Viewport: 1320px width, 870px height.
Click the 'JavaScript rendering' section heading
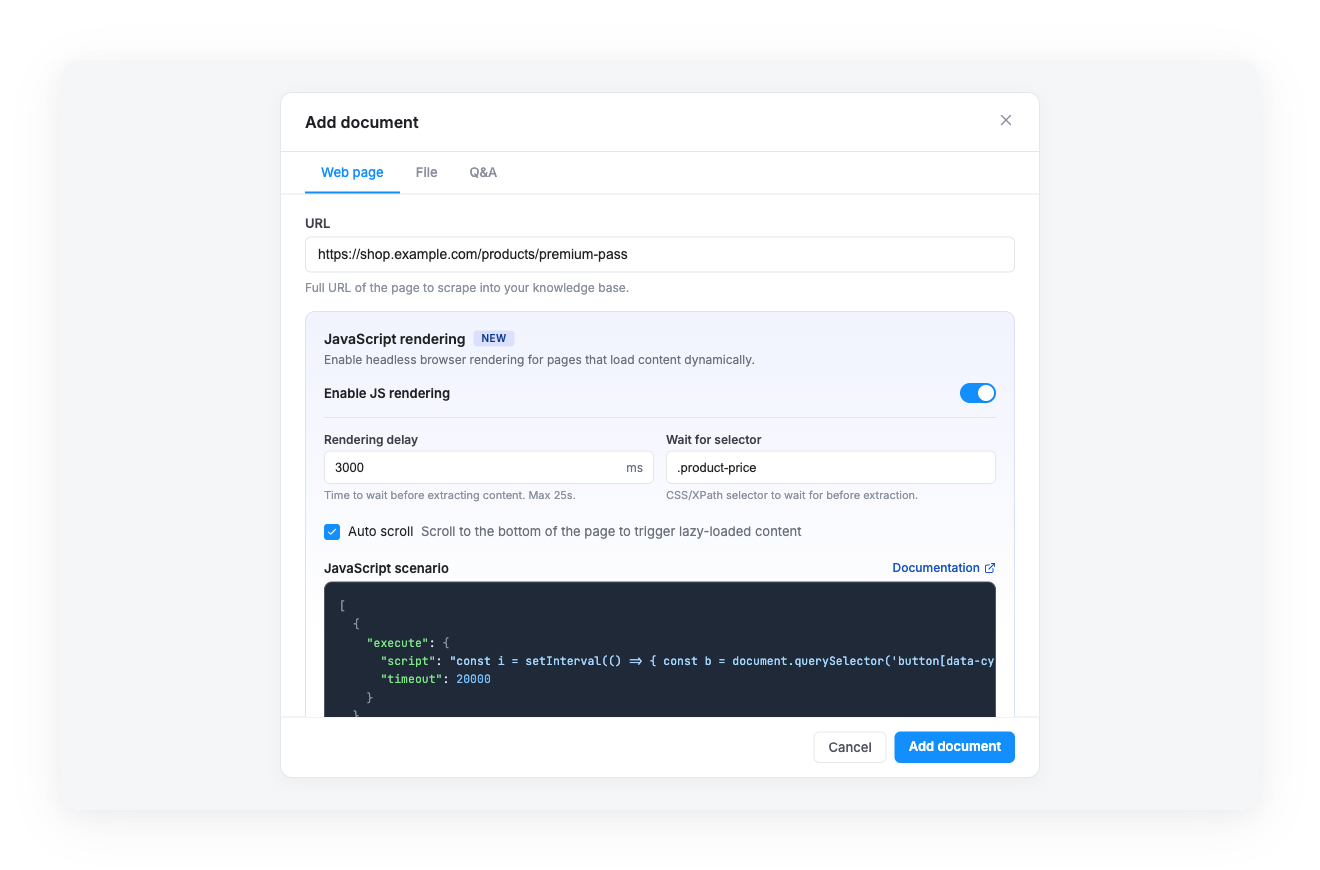point(394,339)
